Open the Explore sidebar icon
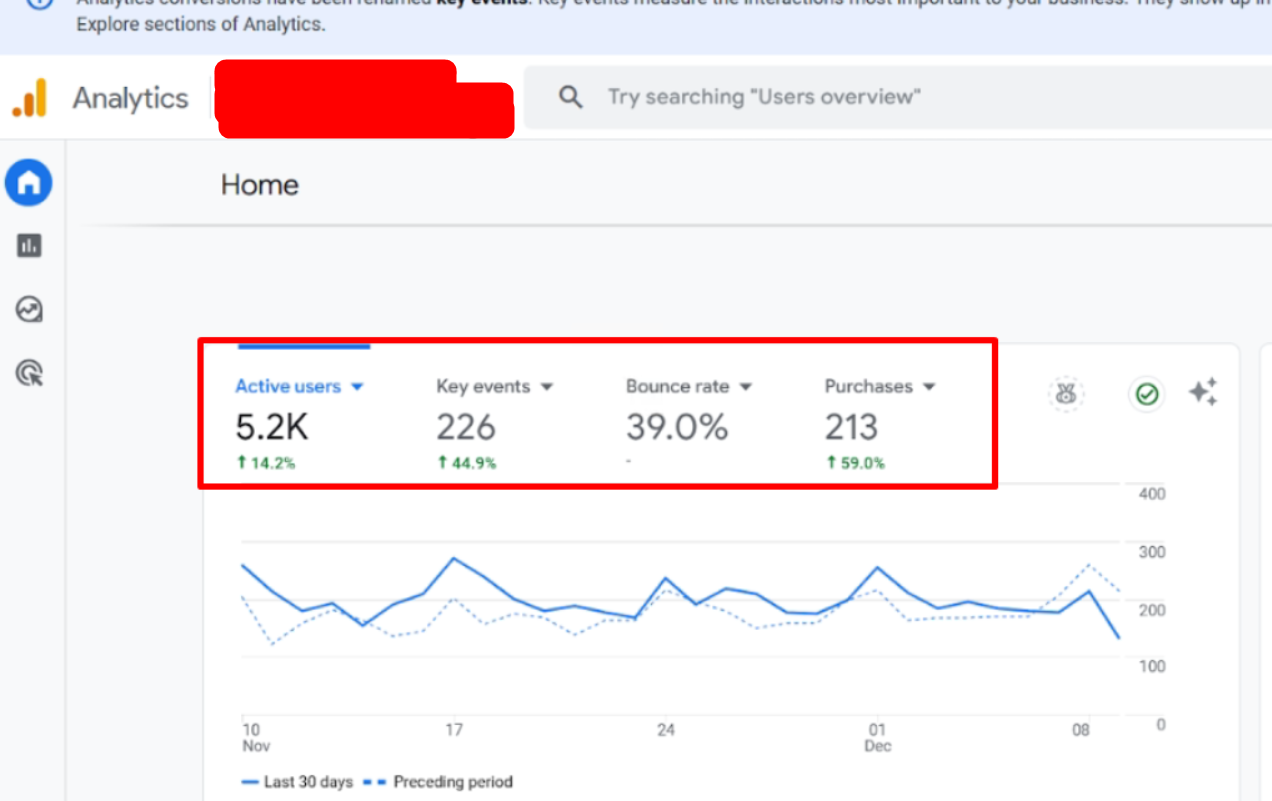This screenshot has height=801, width=1272. click(29, 309)
